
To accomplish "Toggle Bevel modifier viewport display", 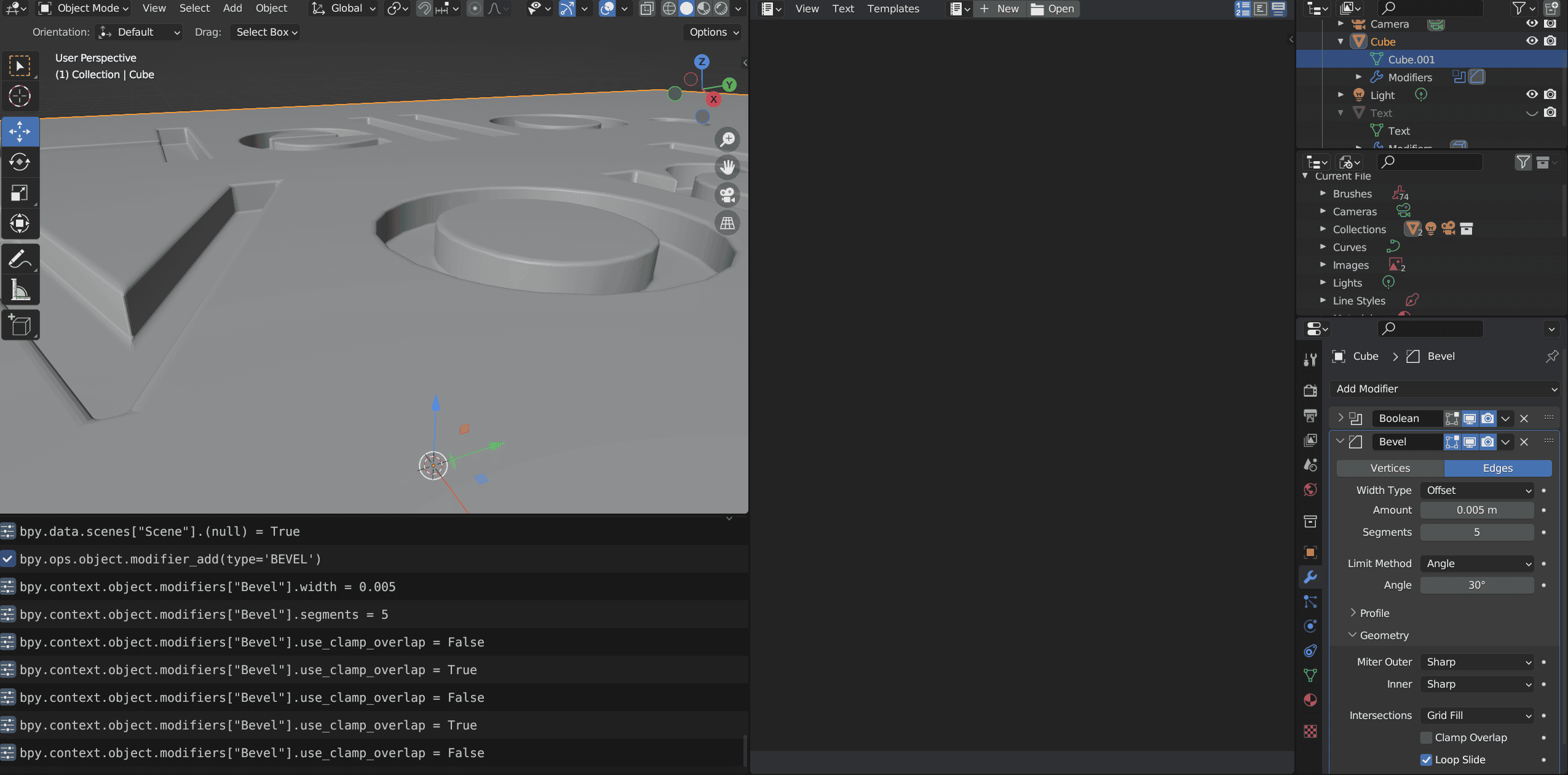I will 1470,442.
